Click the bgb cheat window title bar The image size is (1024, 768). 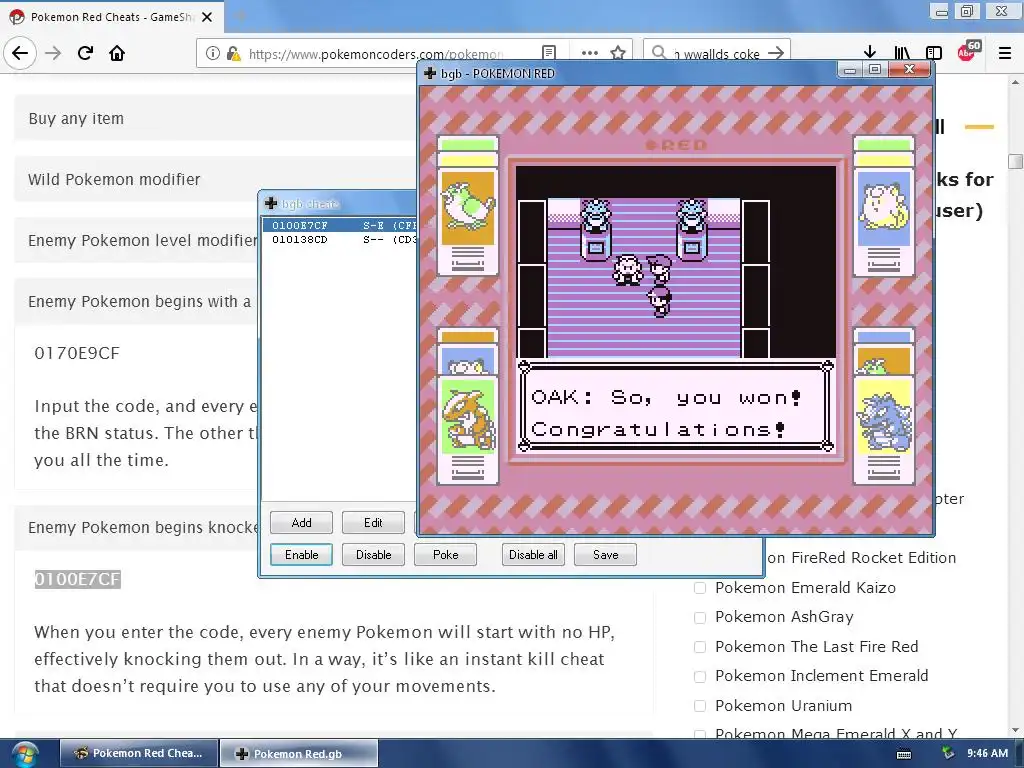pyautogui.click(x=340, y=204)
